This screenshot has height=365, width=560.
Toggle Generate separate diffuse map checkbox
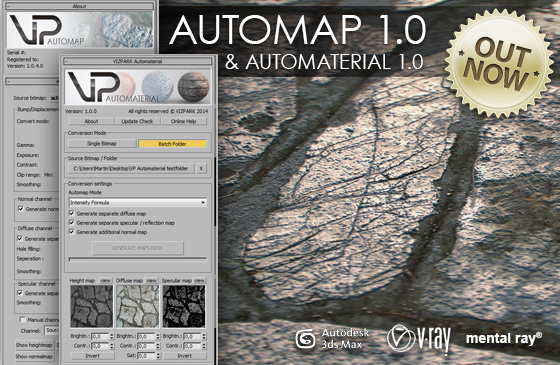pos(71,213)
